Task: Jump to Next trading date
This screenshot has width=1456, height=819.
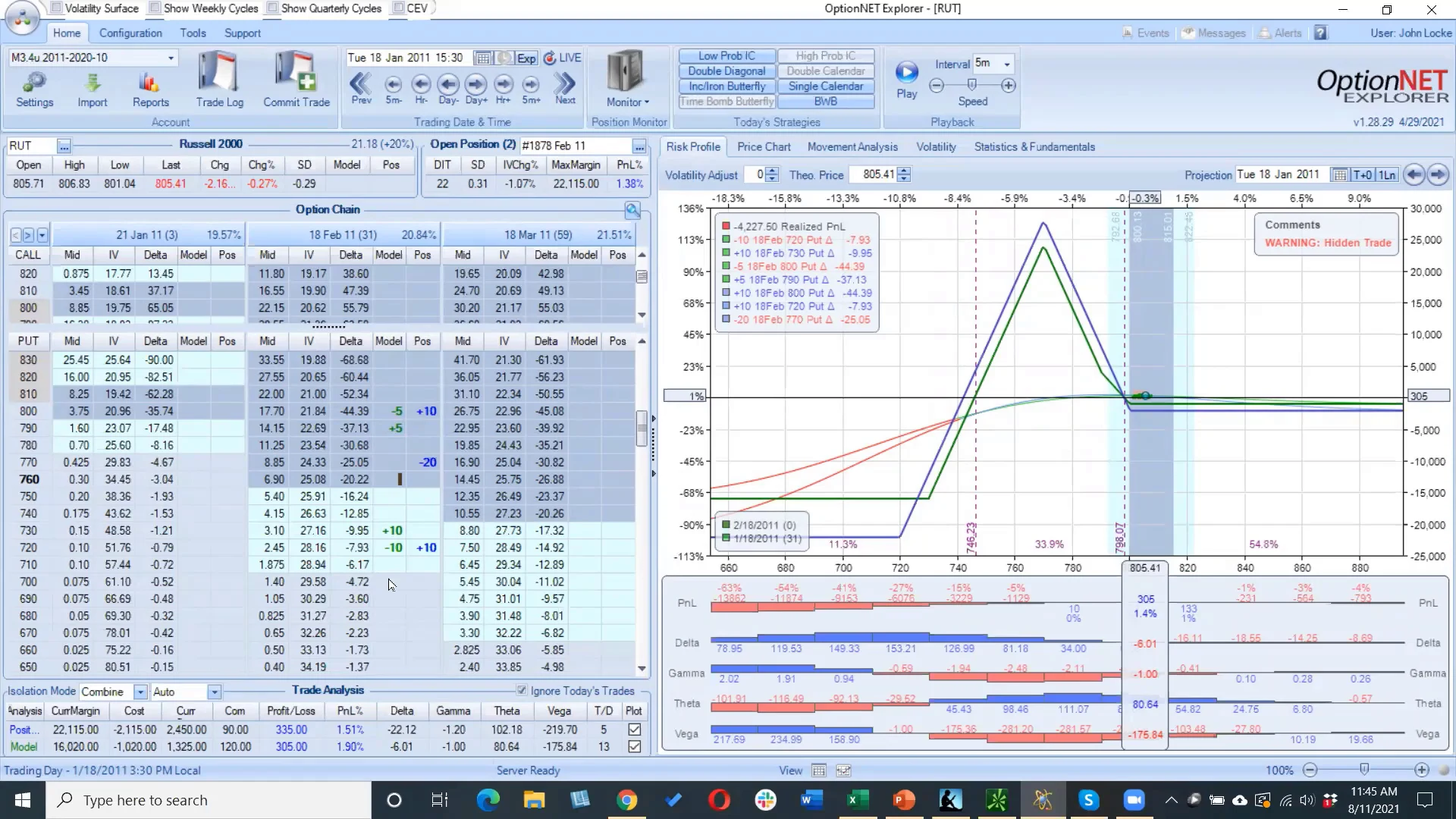Action: (565, 88)
